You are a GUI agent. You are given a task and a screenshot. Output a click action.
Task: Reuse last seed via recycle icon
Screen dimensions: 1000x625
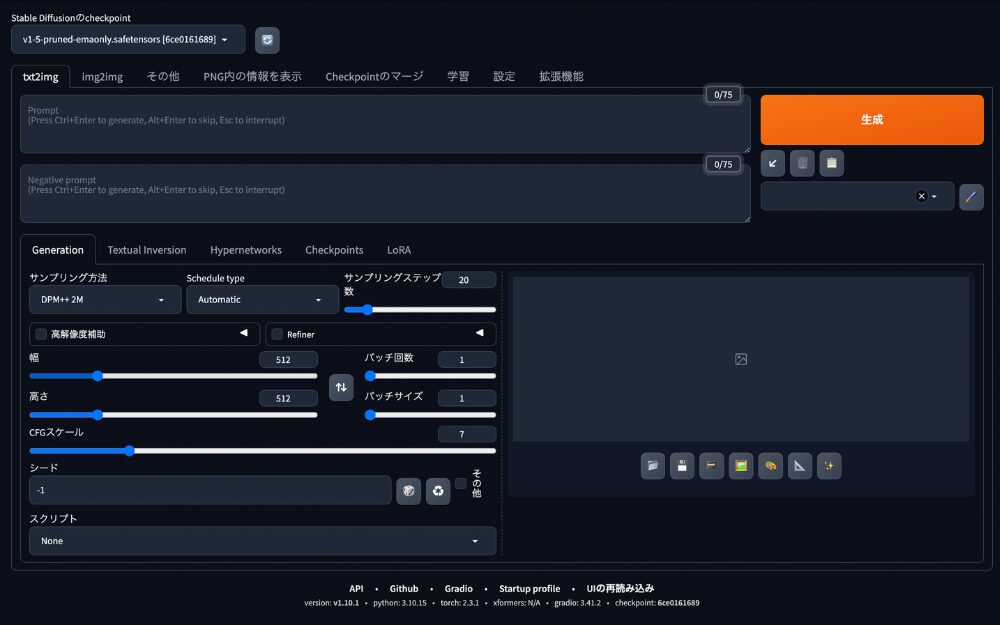click(438, 490)
